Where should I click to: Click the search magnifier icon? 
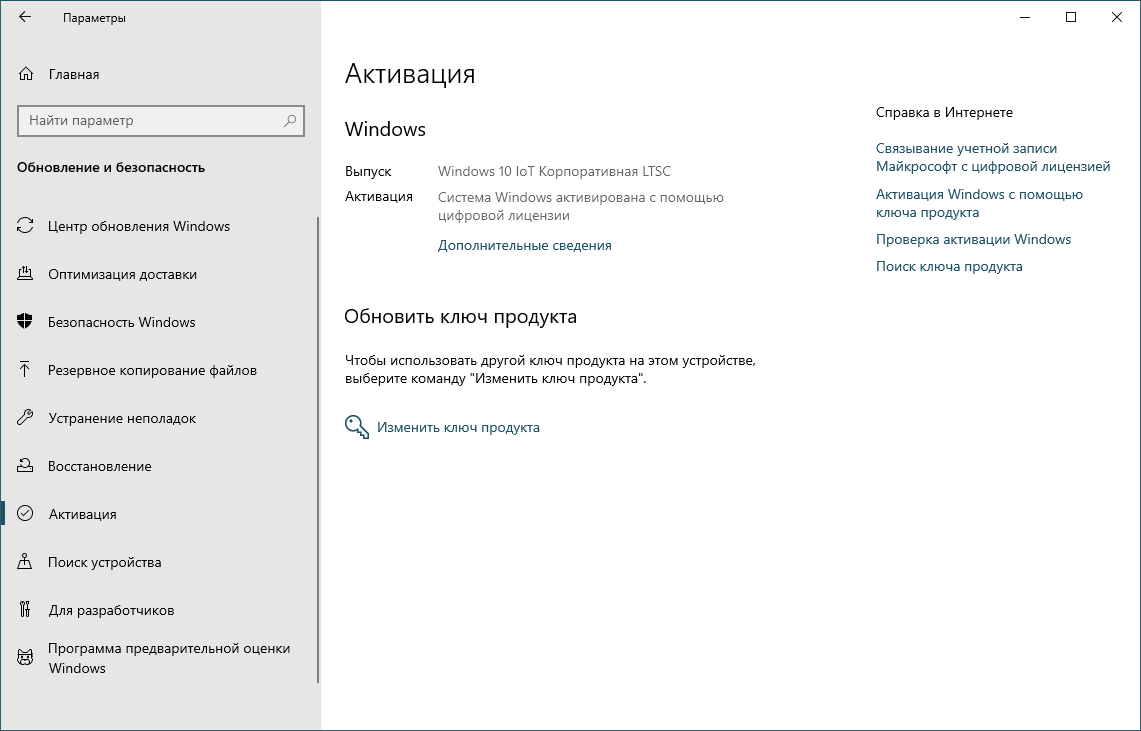290,121
